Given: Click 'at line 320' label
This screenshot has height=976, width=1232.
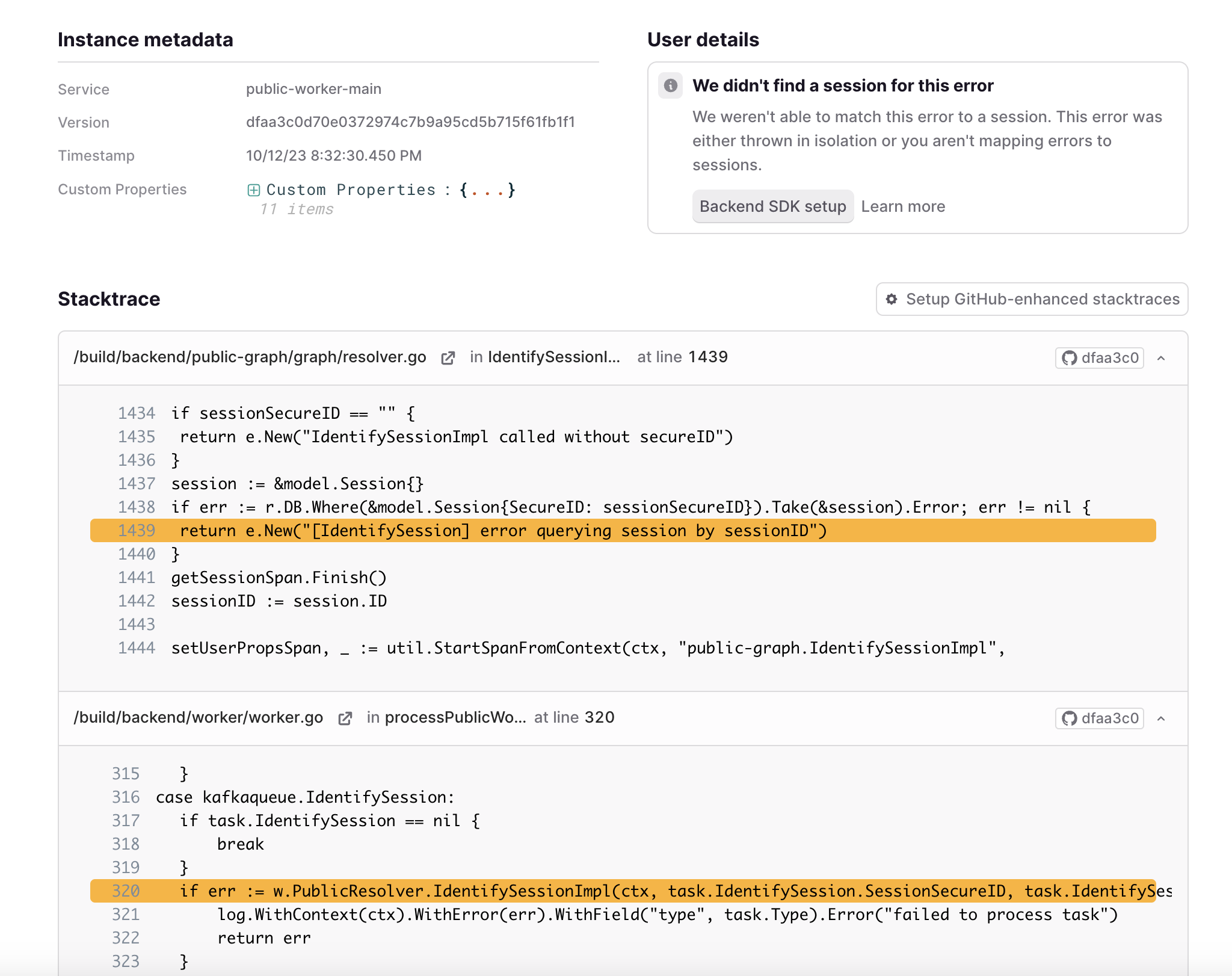Looking at the screenshot, I should click(x=574, y=717).
